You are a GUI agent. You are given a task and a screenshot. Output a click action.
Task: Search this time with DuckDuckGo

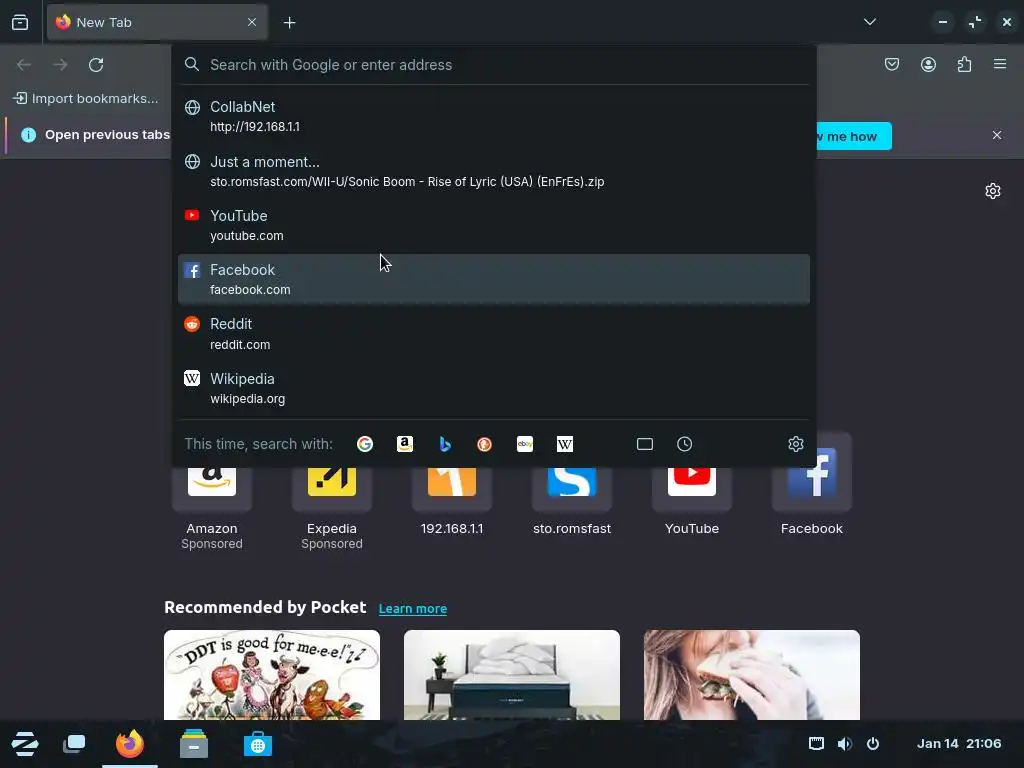(485, 444)
